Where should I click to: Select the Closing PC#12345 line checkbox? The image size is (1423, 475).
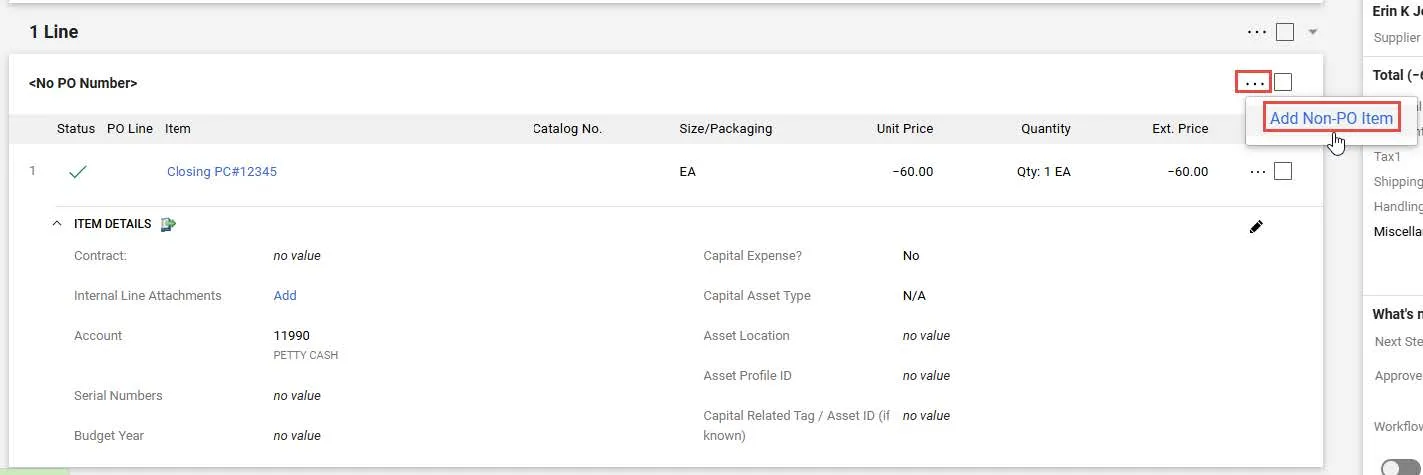click(x=1283, y=171)
